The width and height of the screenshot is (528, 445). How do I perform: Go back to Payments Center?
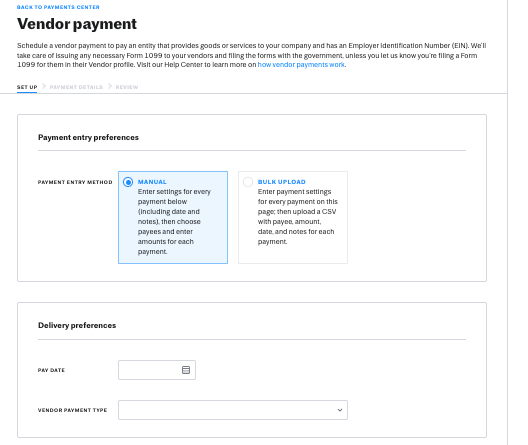click(58, 7)
